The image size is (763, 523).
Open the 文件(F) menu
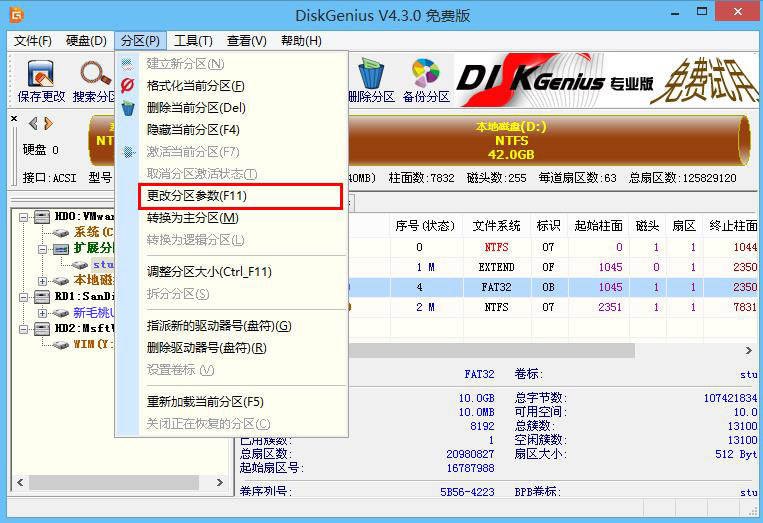click(x=33, y=41)
